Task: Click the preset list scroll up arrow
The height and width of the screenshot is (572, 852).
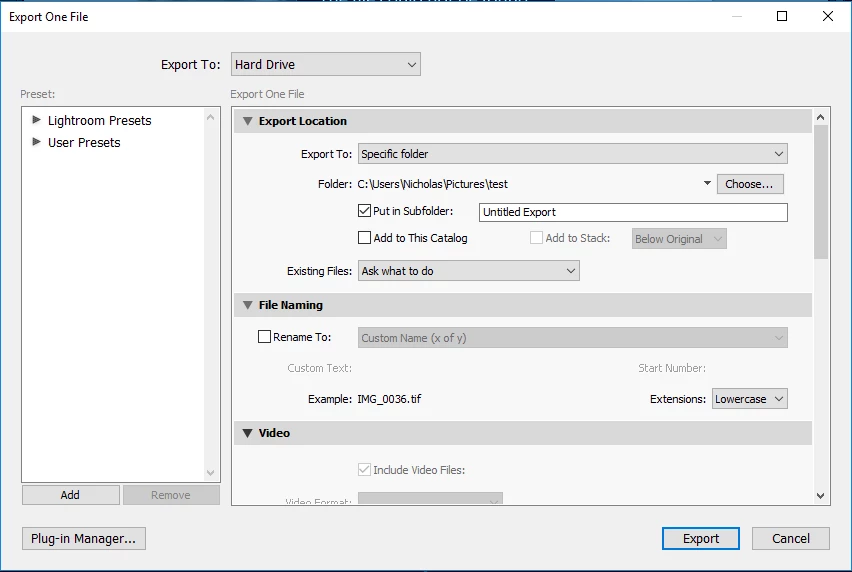Action: (211, 117)
